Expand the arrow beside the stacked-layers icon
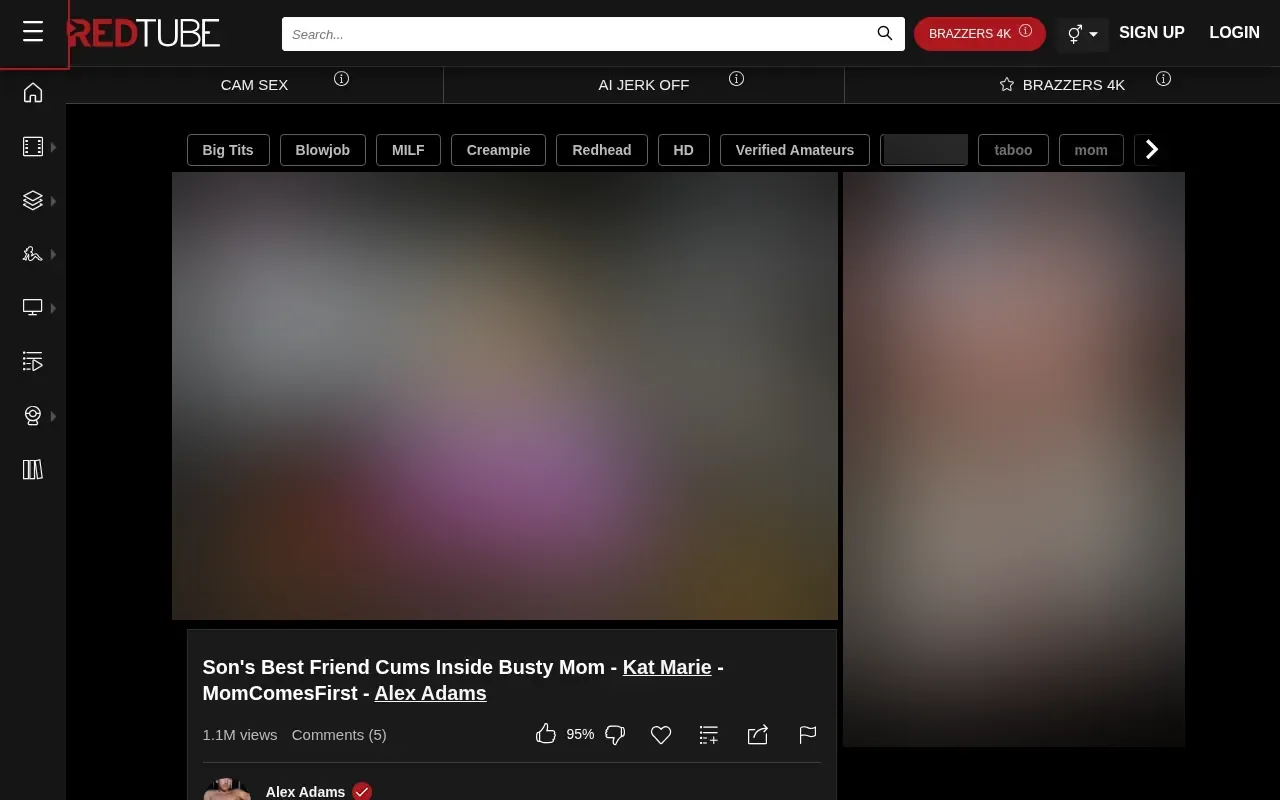The height and width of the screenshot is (800, 1280). coord(53,201)
